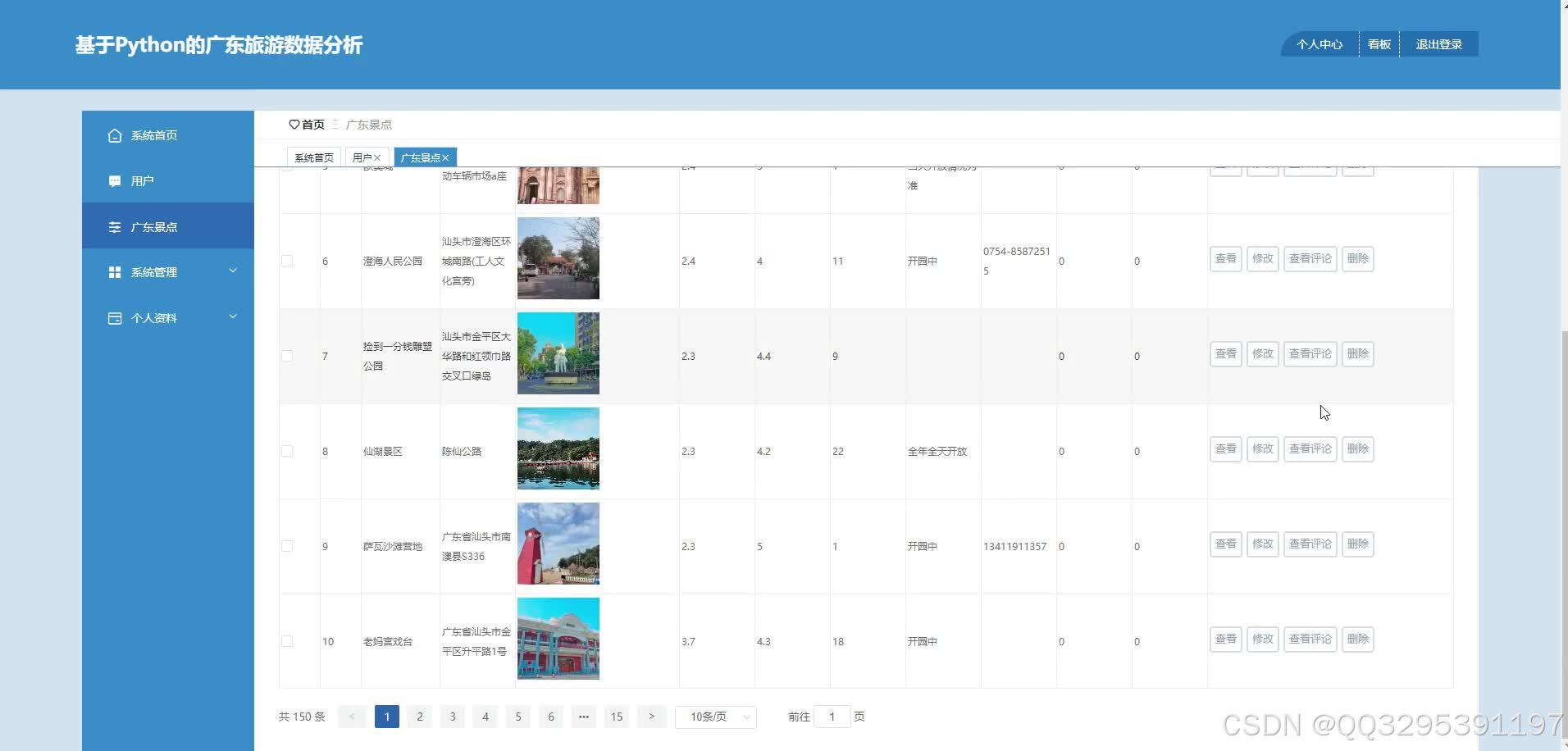This screenshot has height=751, width=1568.
Task: Go to the next page with the right arrow
Action: pyautogui.click(x=652, y=717)
